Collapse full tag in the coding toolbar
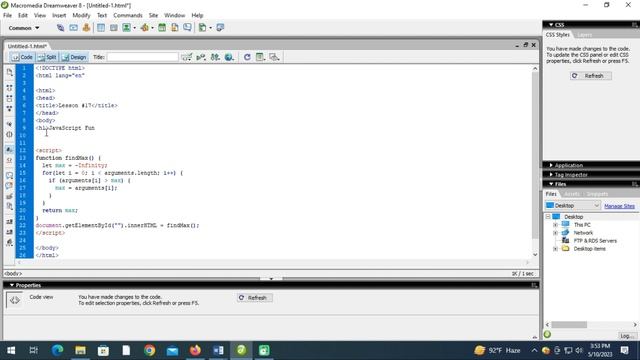 click(x=9, y=88)
